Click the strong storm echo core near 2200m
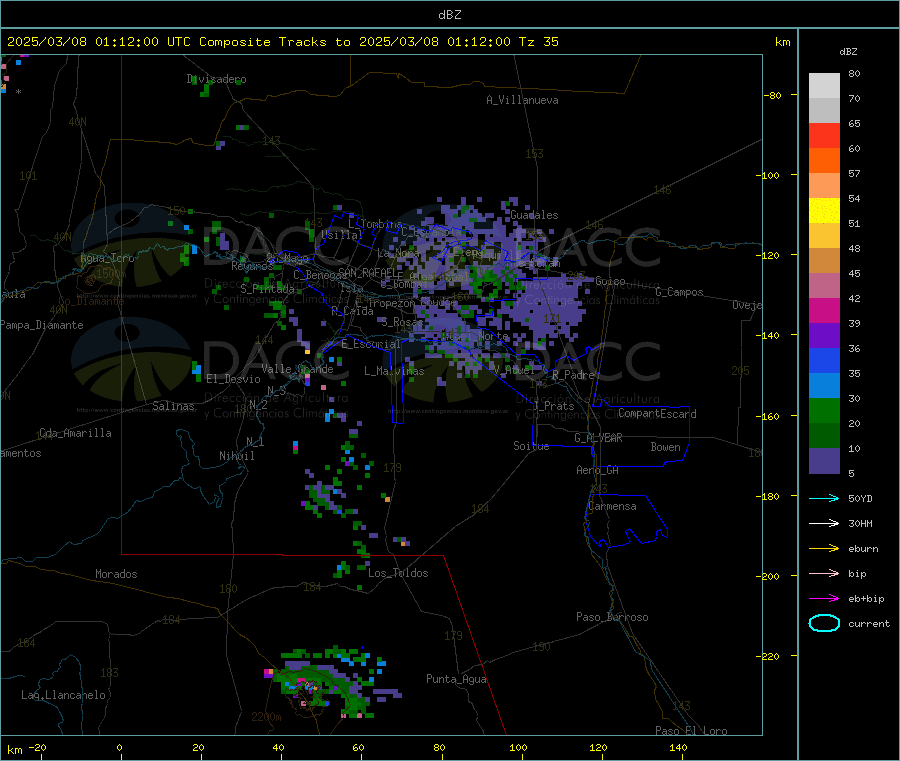Screen dimensions: 900x761 click(x=309, y=686)
